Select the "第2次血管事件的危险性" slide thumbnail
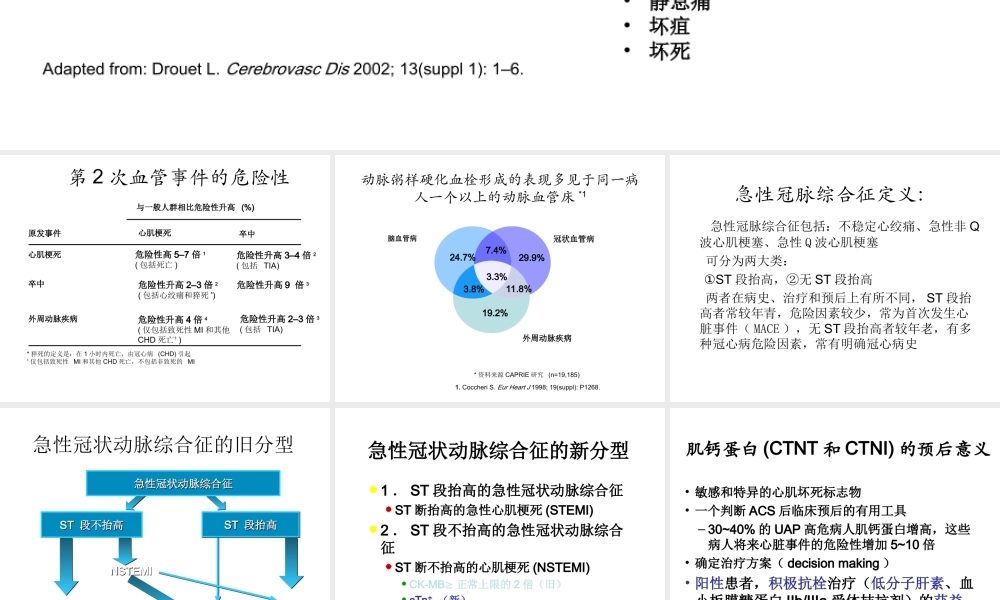1000x600 pixels. coord(165,278)
